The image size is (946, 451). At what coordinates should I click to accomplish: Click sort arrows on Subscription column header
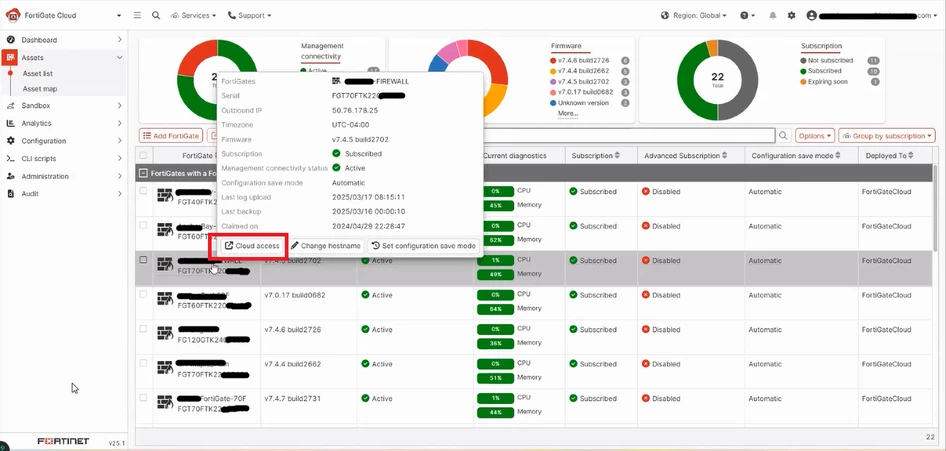point(617,156)
